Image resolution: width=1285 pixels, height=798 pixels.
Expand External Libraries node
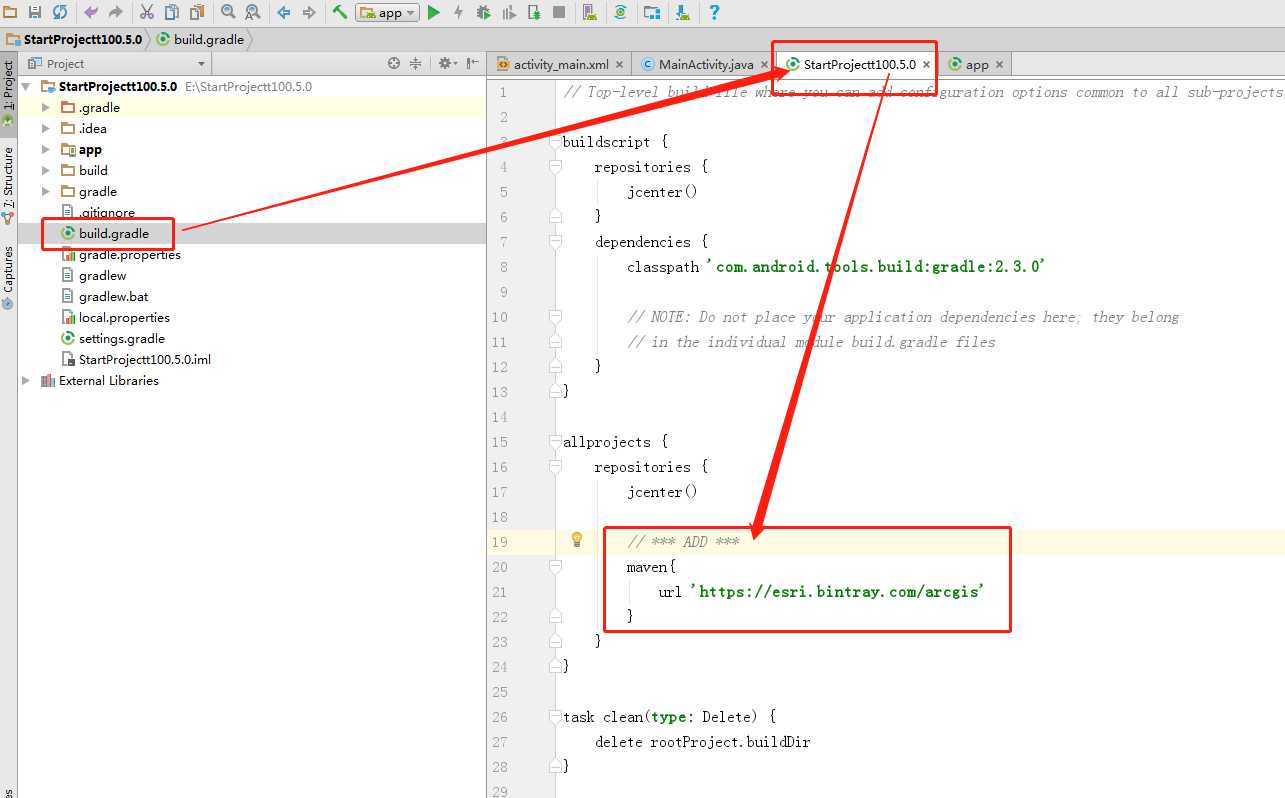click(x=26, y=380)
